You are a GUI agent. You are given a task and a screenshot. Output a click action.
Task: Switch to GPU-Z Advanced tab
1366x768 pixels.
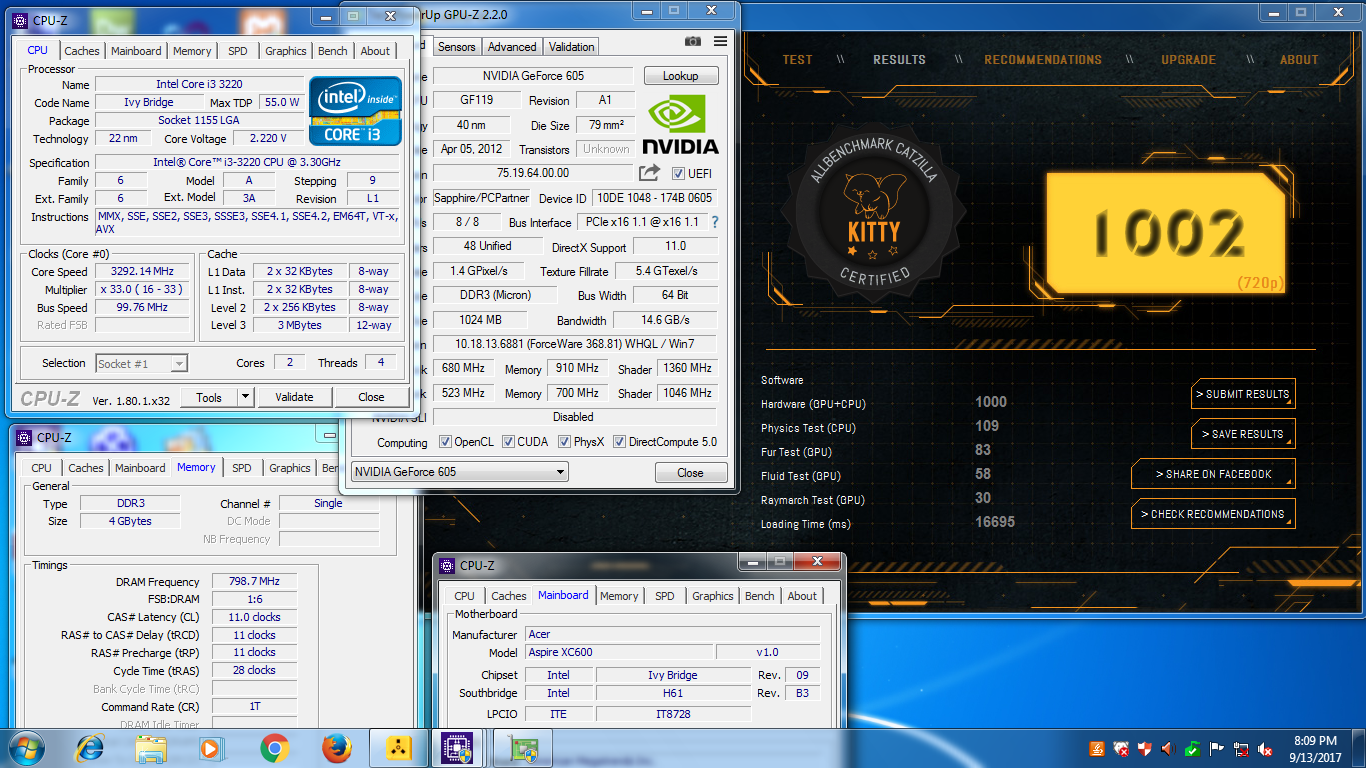[x=512, y=47]
